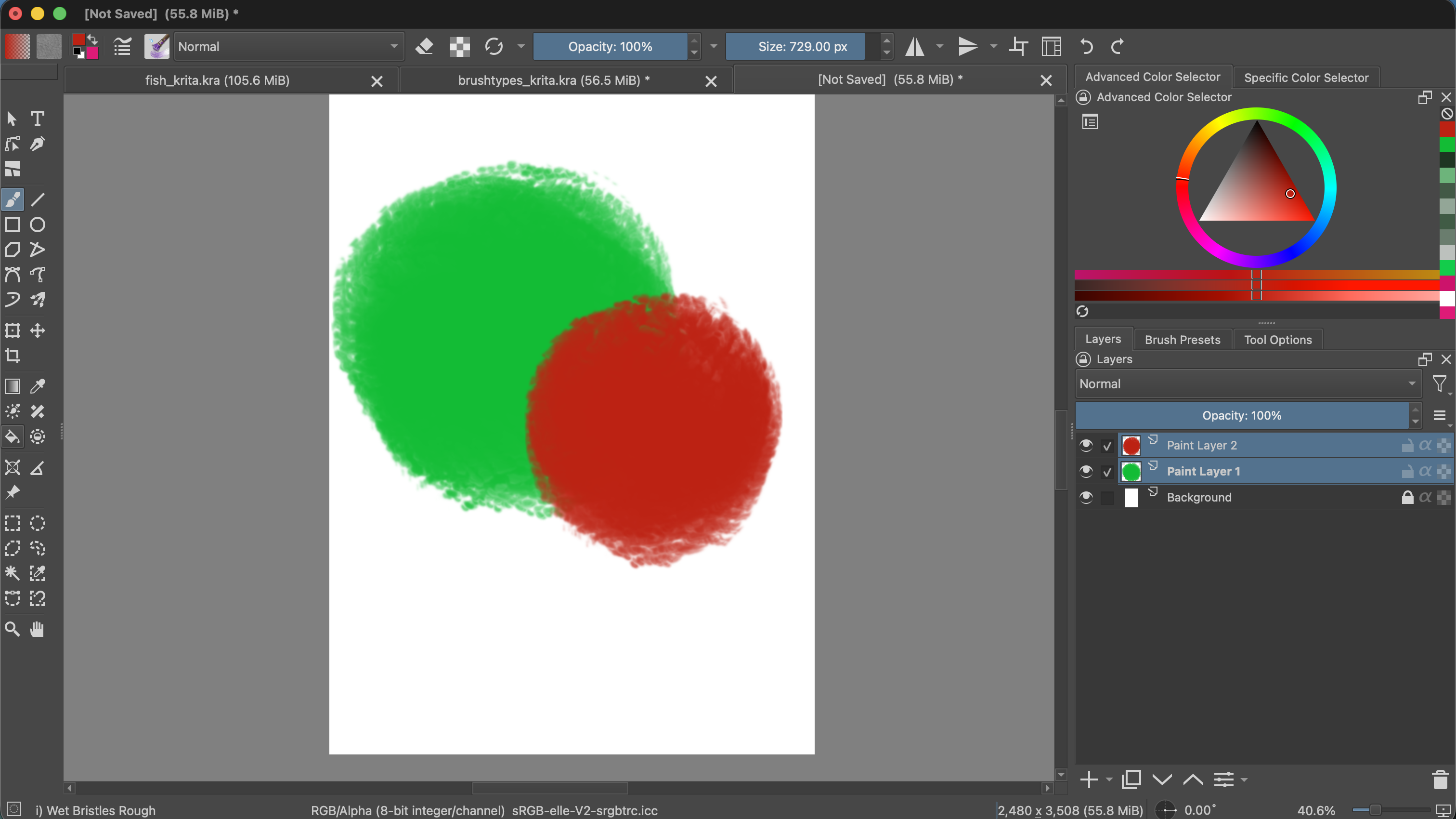The image size is (1456, 819).
Task: Expand the add layer type arrow
Action: [x=1109, y=779]
